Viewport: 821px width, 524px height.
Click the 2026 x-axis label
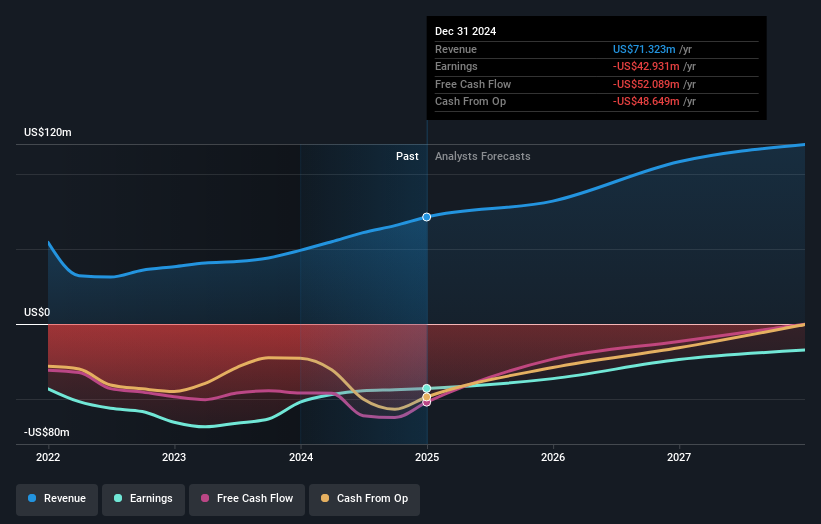coord(553,457)
